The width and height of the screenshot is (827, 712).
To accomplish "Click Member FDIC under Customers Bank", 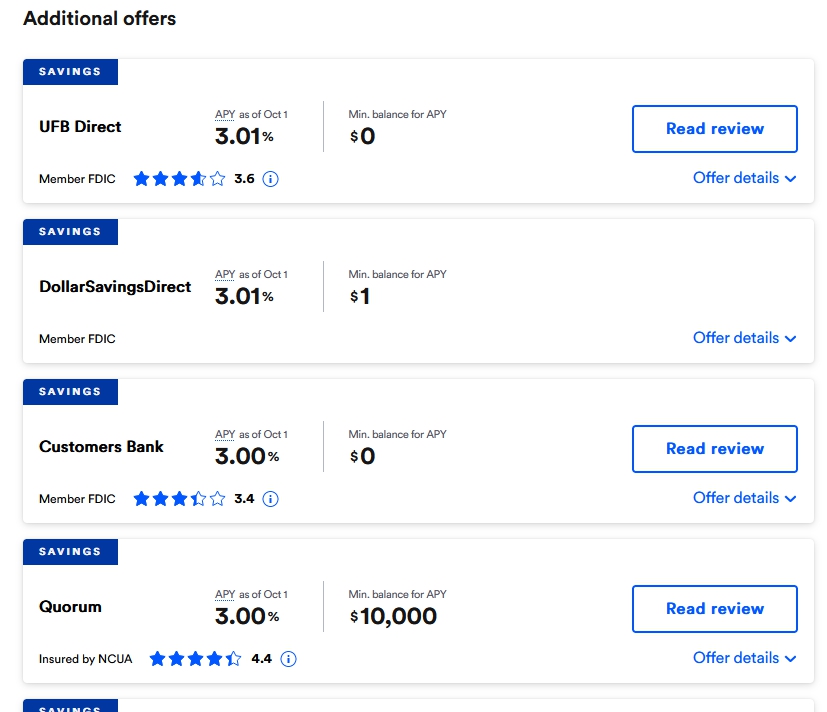I will (x=77, y=499).
